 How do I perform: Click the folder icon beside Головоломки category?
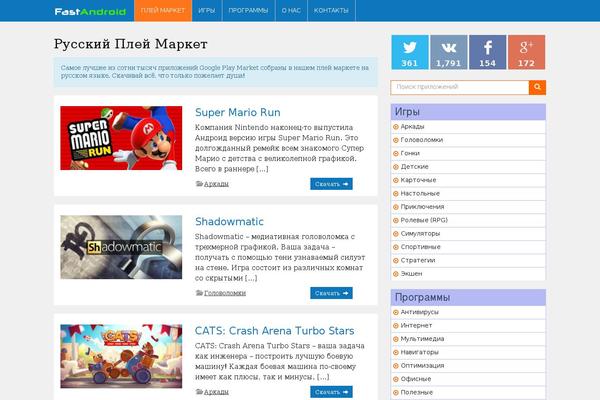(x=199, y=293)
